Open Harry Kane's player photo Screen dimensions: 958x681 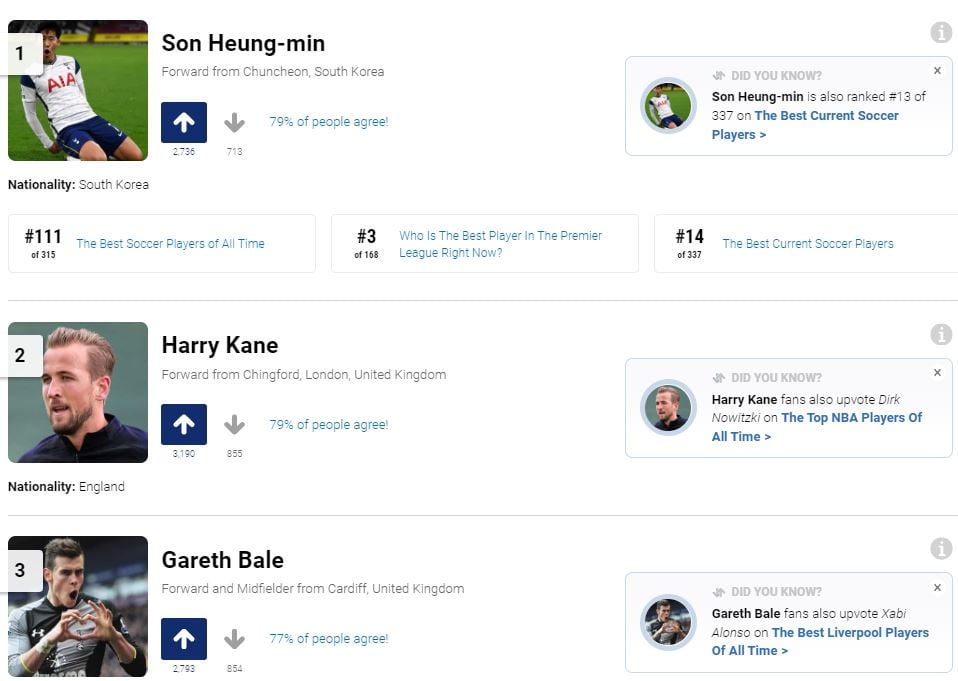pyautogui.click(x=78, y=392)
